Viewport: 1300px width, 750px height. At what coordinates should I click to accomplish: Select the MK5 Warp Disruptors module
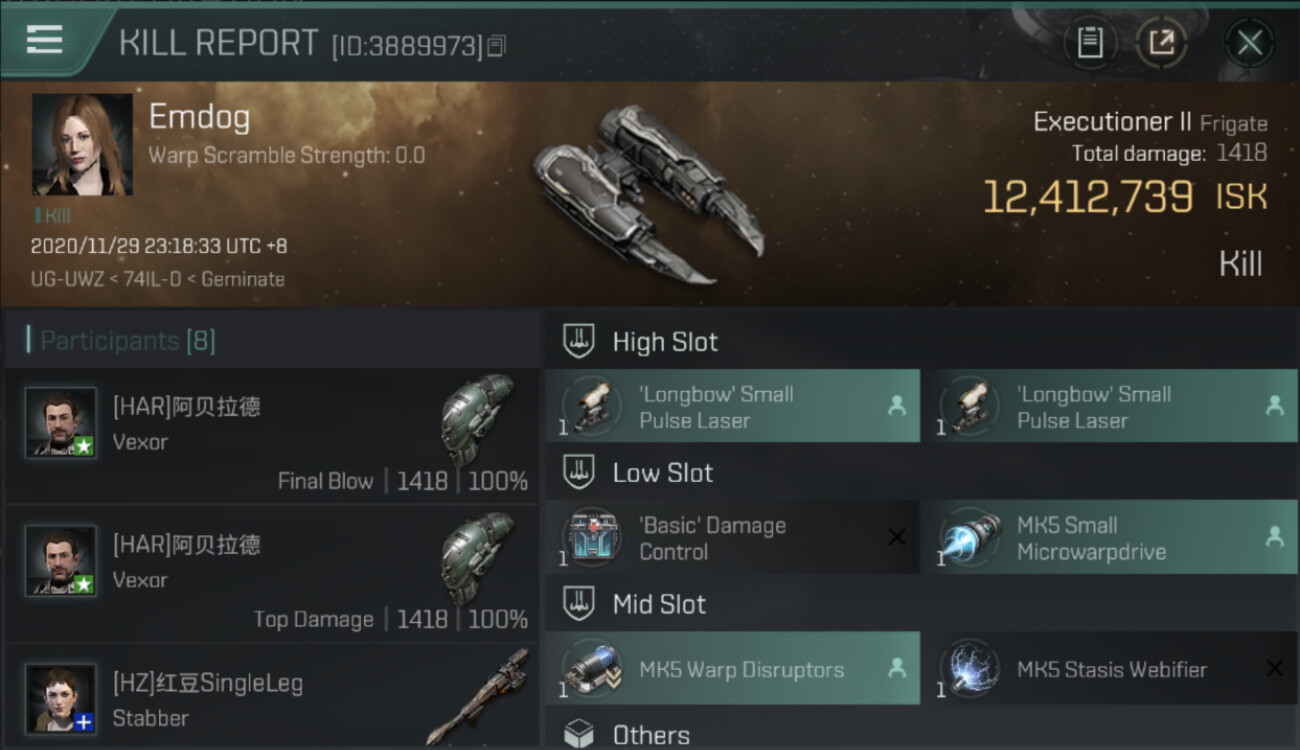tap(732, 669)
